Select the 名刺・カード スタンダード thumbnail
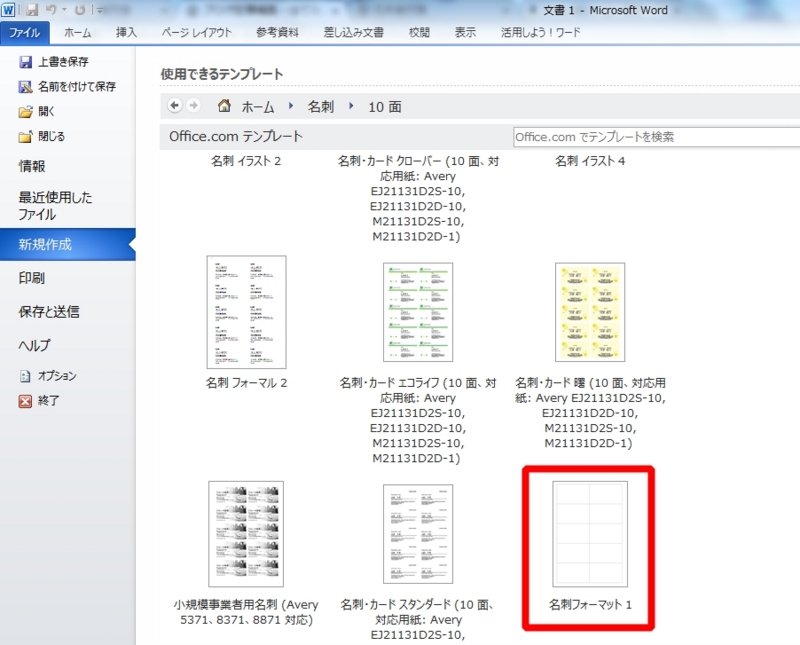 point(418,534)
